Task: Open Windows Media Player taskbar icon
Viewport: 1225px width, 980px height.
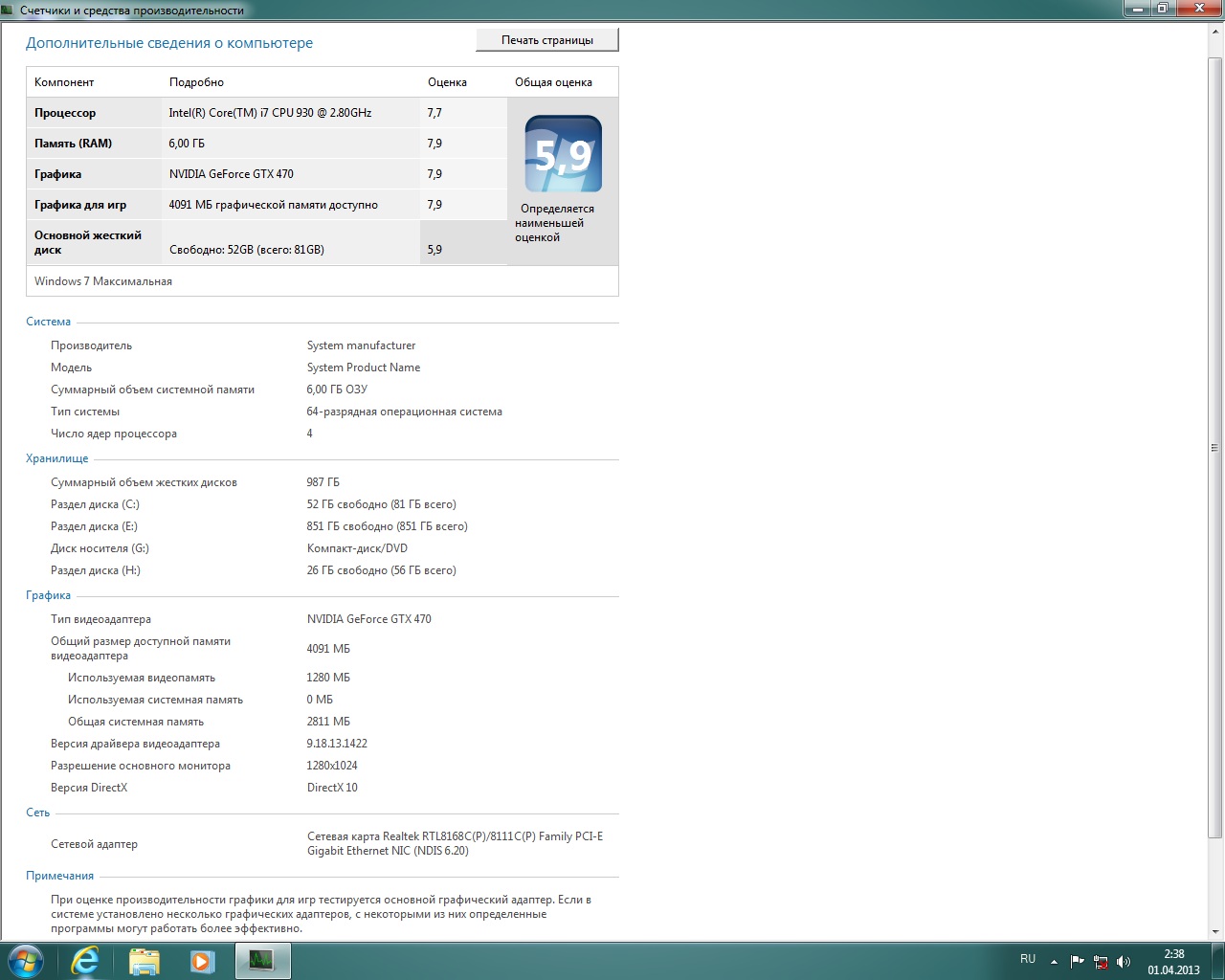Action: (203, 961)
